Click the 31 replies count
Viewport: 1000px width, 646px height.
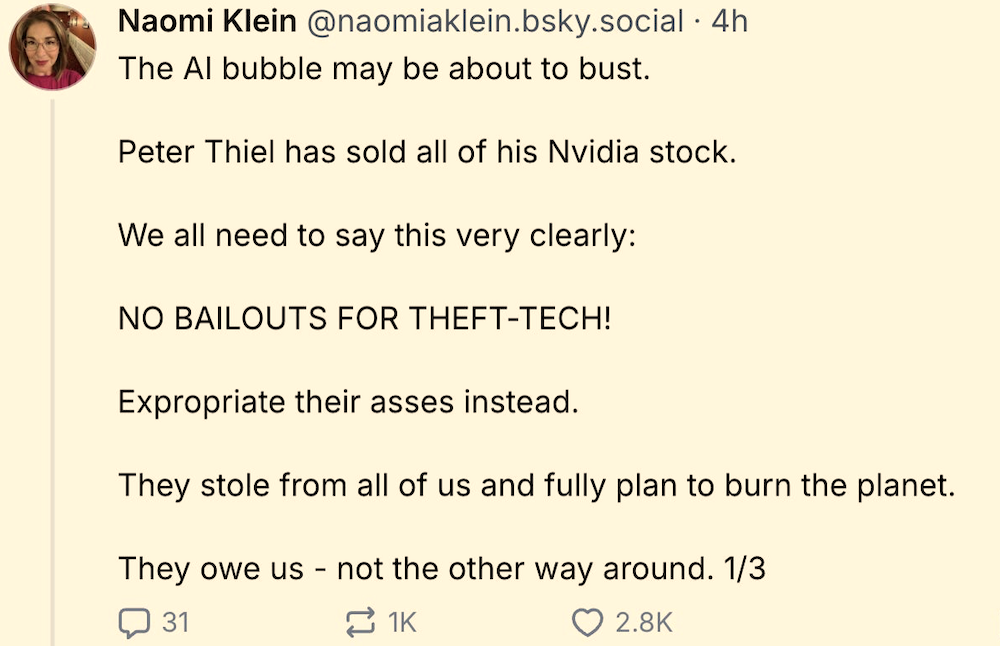175,623
